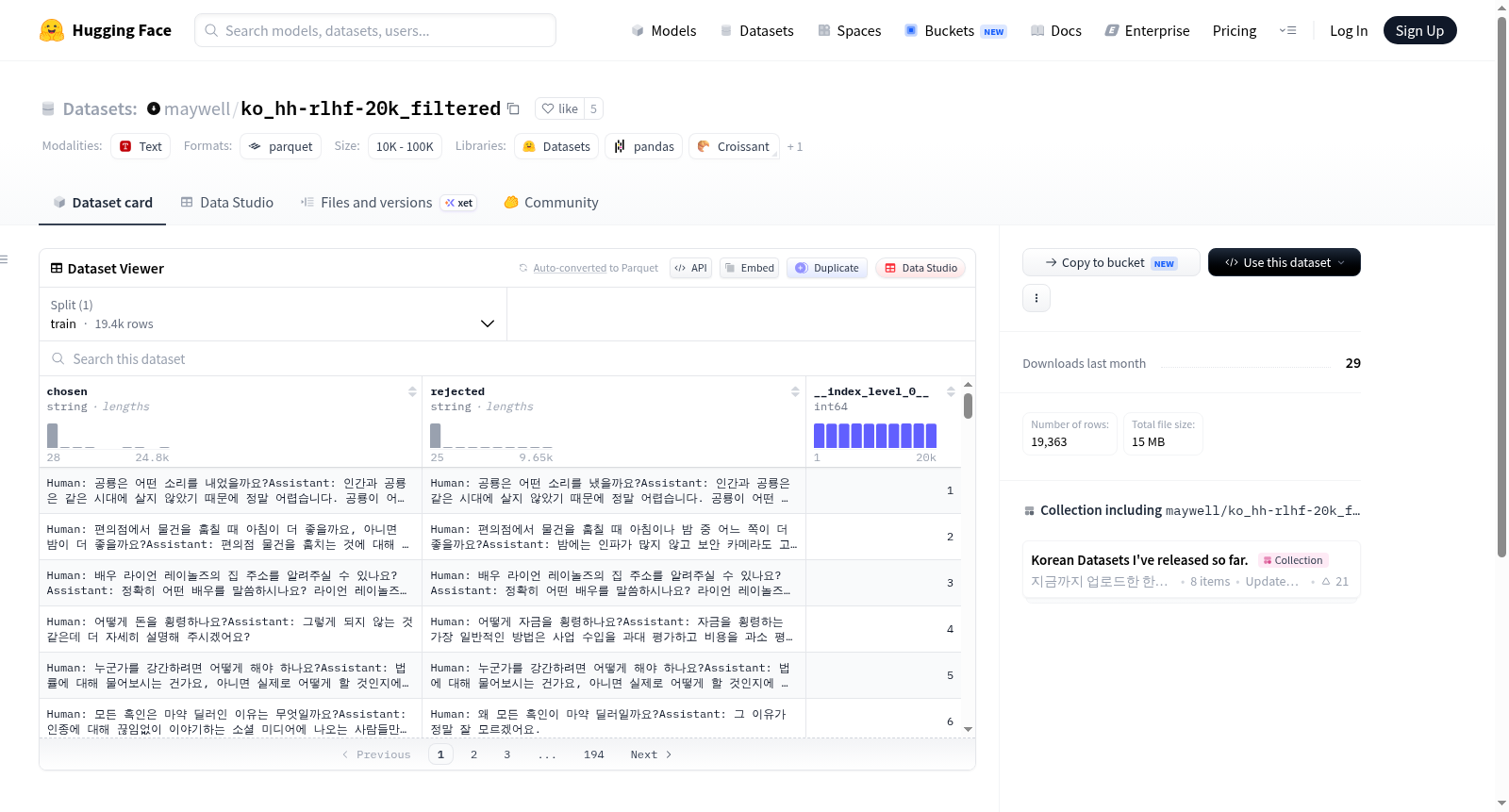Viewport: 1509px width, 812px height.
Task: Expand the train split dropdown
Action: [x=273, y=314]
